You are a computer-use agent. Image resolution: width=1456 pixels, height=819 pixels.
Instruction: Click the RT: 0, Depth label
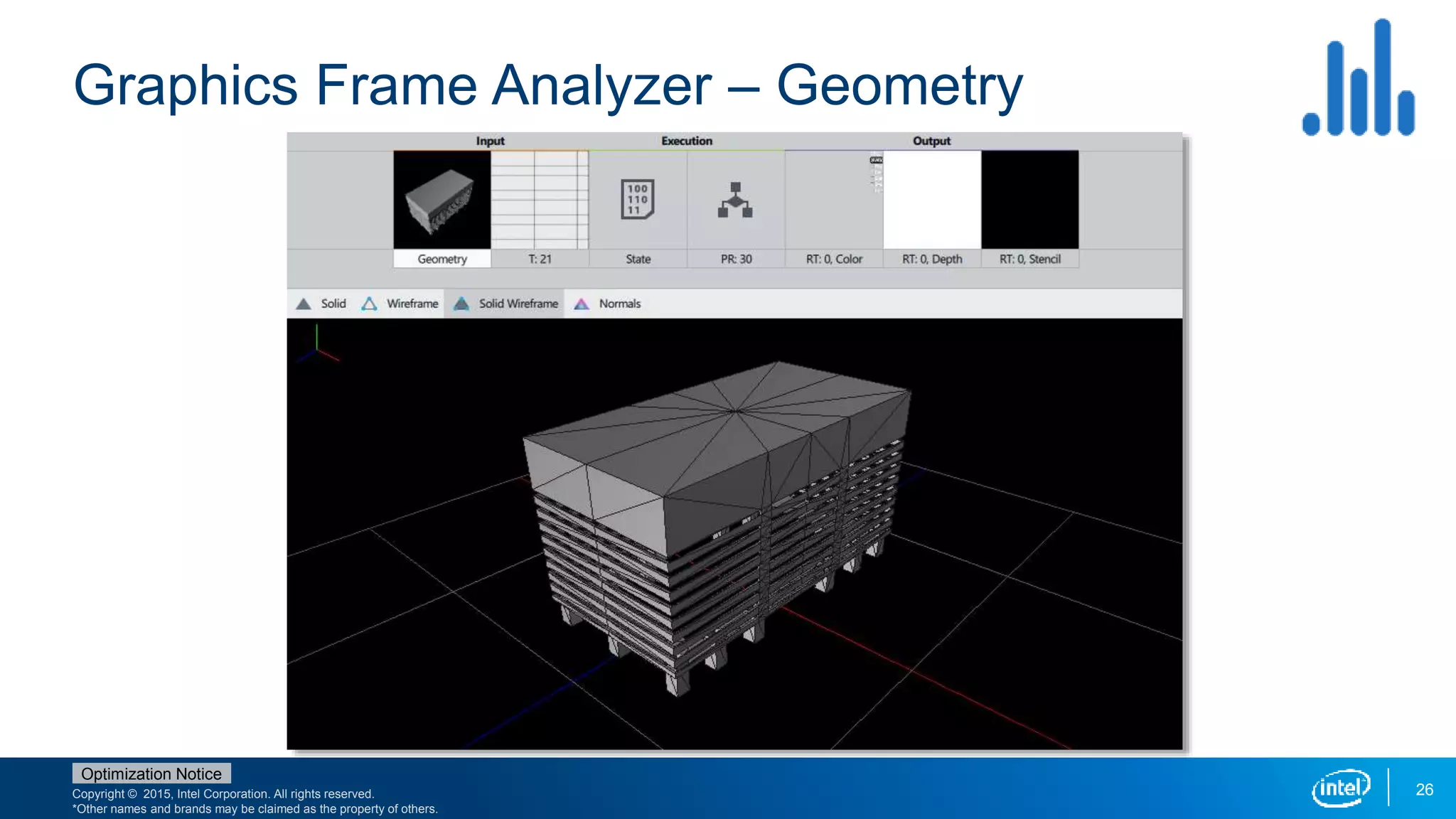click(x=932, y=259)
